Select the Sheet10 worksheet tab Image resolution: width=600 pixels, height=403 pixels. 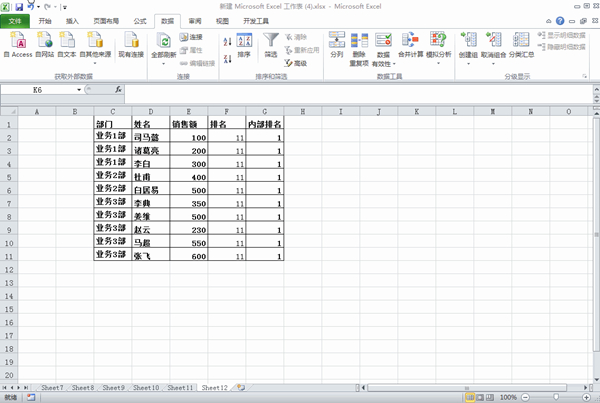tap(146, 387)
